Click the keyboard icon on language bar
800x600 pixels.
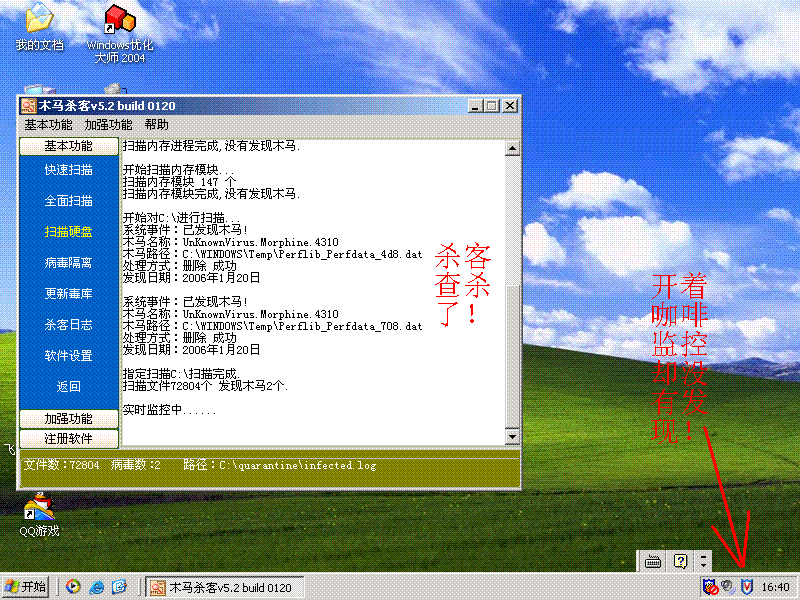pyautogui.click(x=653, y=562)
